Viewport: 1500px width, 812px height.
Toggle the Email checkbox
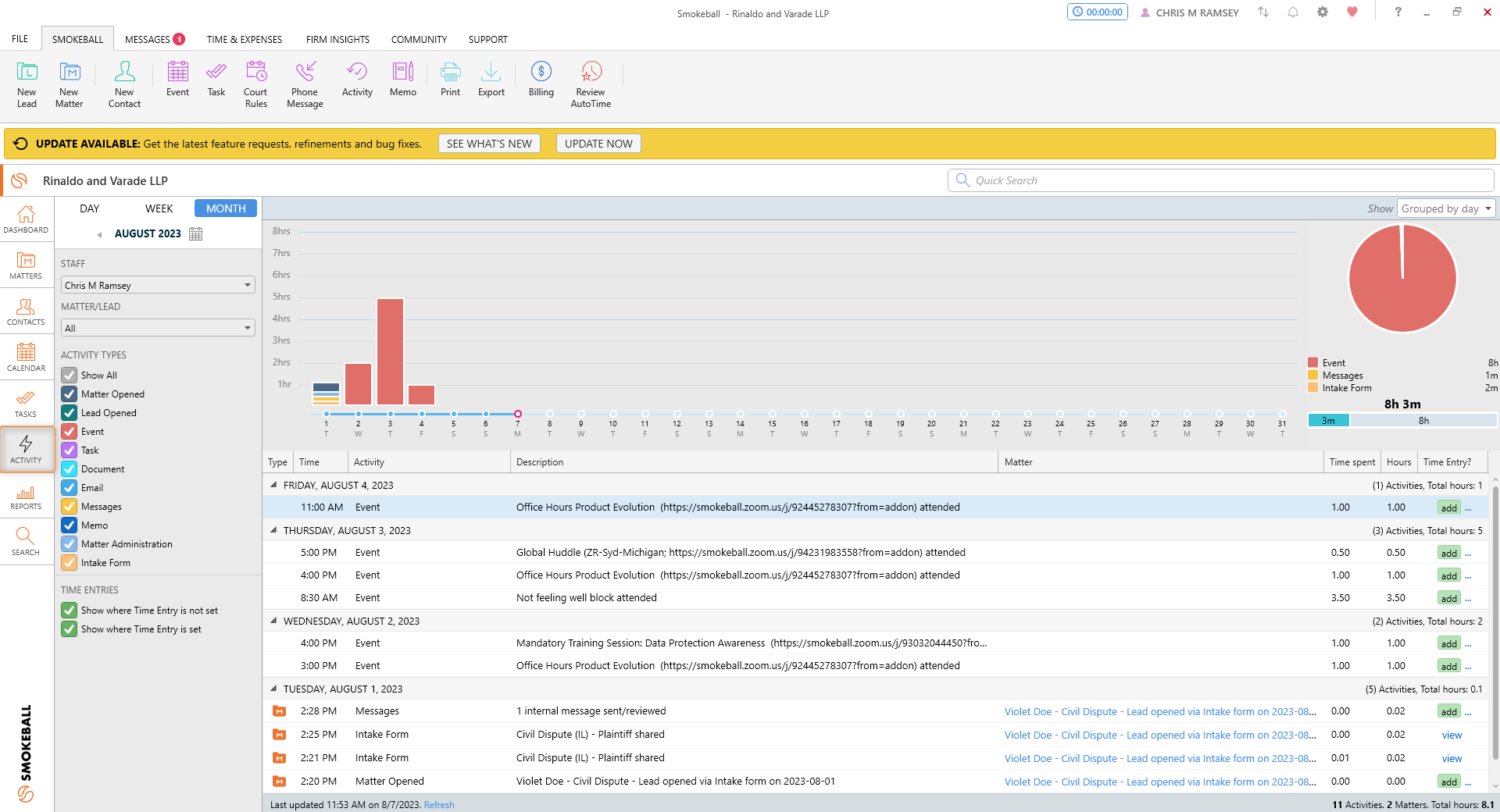(x=70, y=488)
